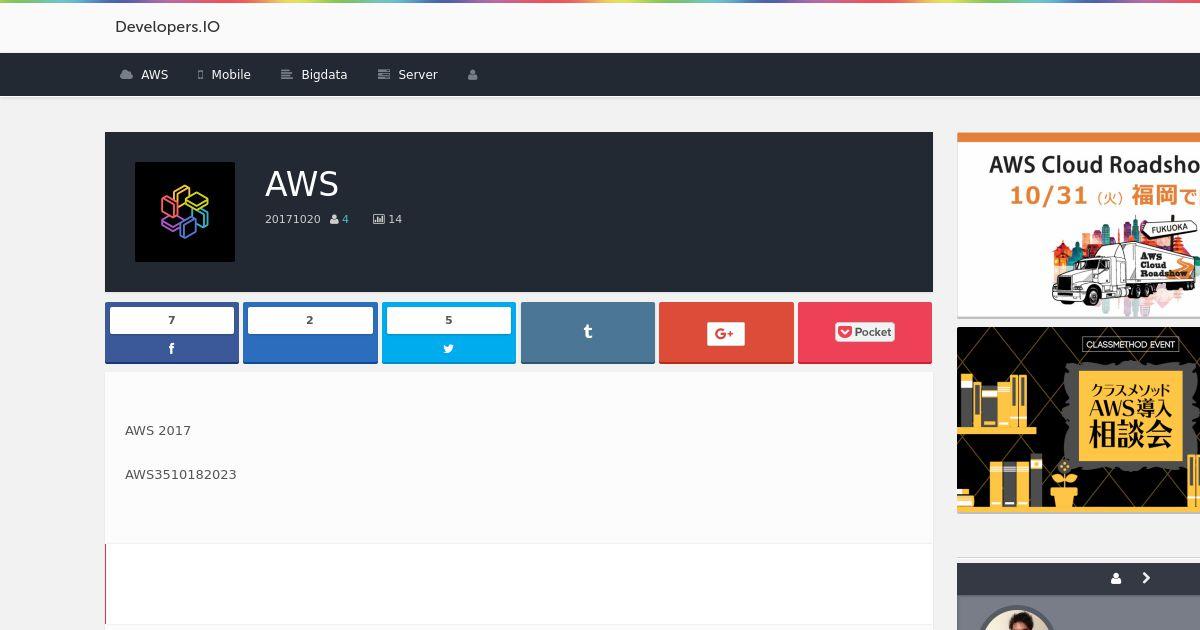Share on Facebook button with count 7
Image resolution: width=1200 pixels, height=630 pixels.
(x=172, y=333)
